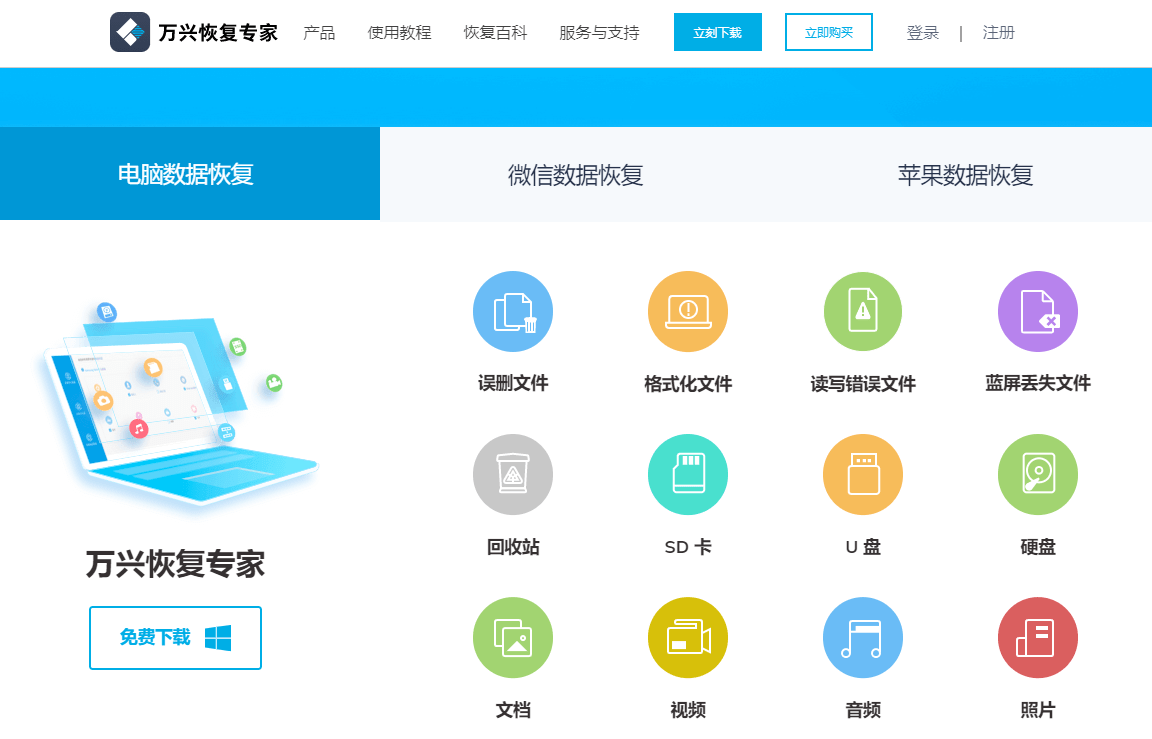Click the 照片 red document icon
The height and width of the screenshot is (739, 1152).
coord(1037,638)
